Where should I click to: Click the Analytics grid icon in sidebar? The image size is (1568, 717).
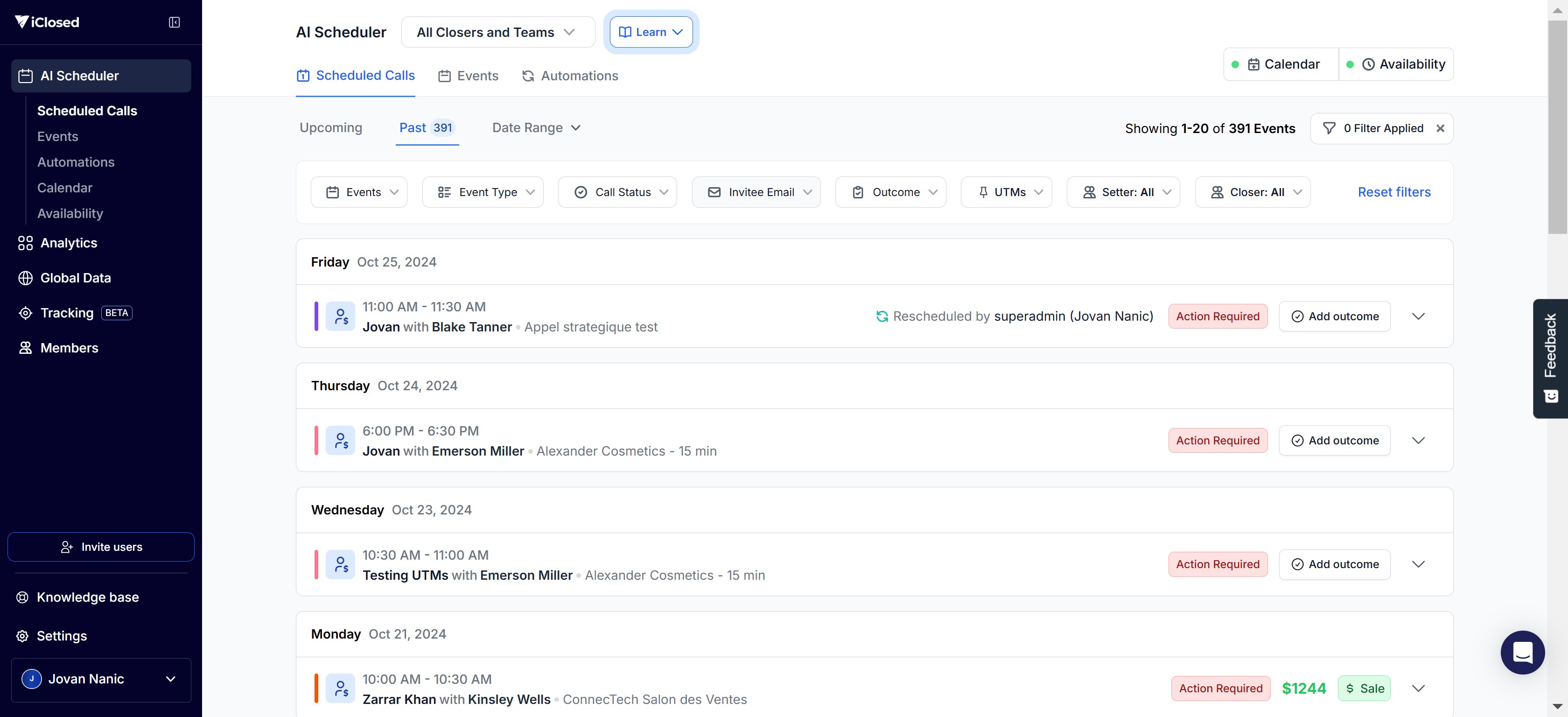25,243
